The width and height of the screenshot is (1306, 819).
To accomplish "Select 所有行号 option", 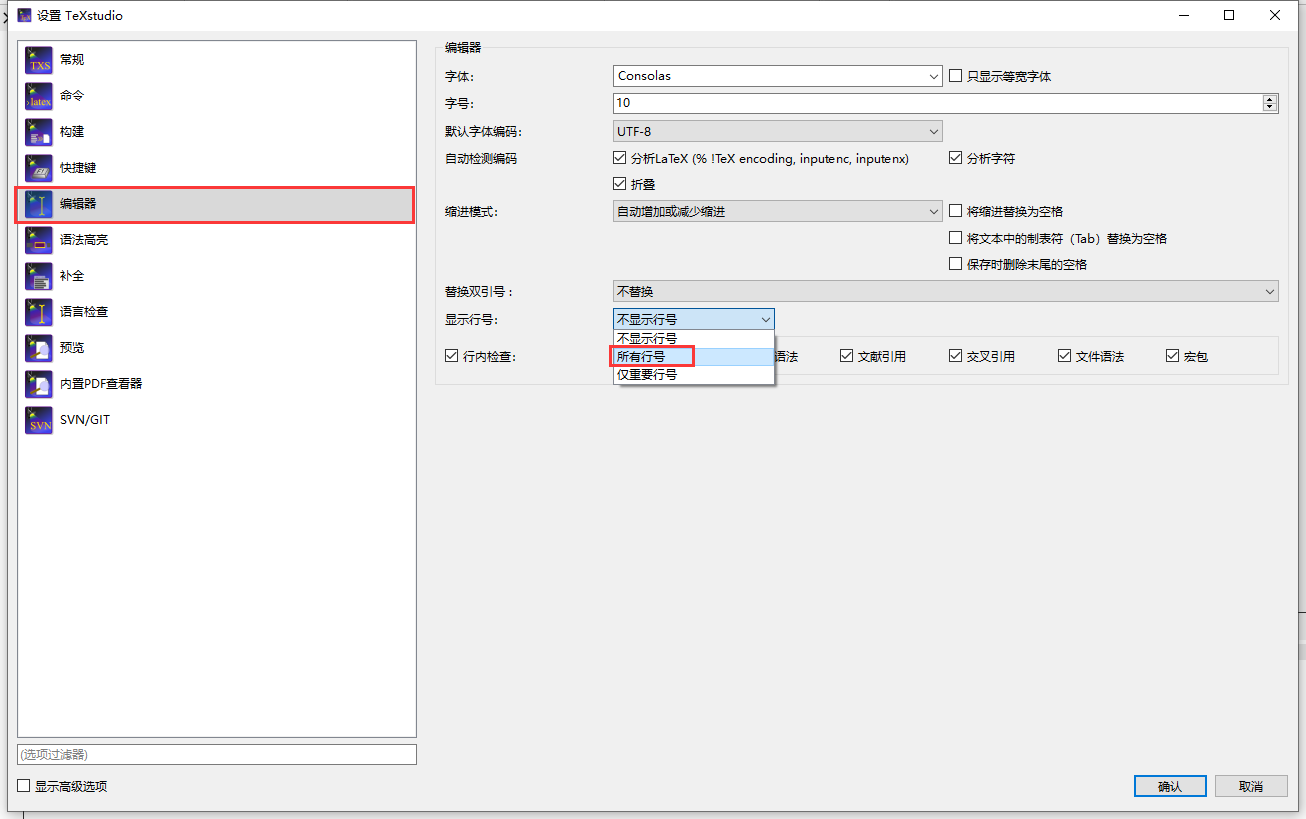I will tap(693, 356).
